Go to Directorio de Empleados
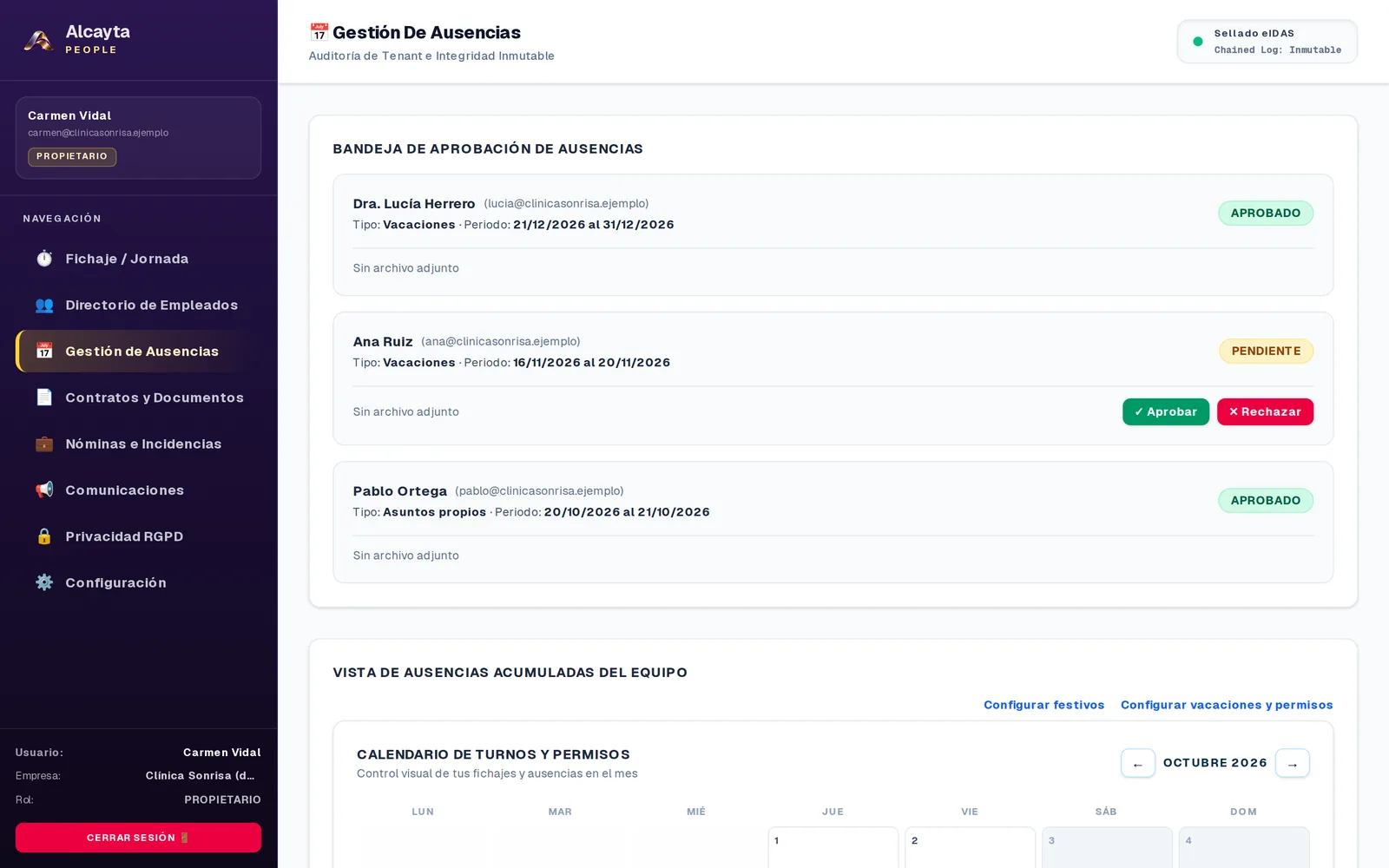Screen dimensions: 1389x868 point(139,305)
